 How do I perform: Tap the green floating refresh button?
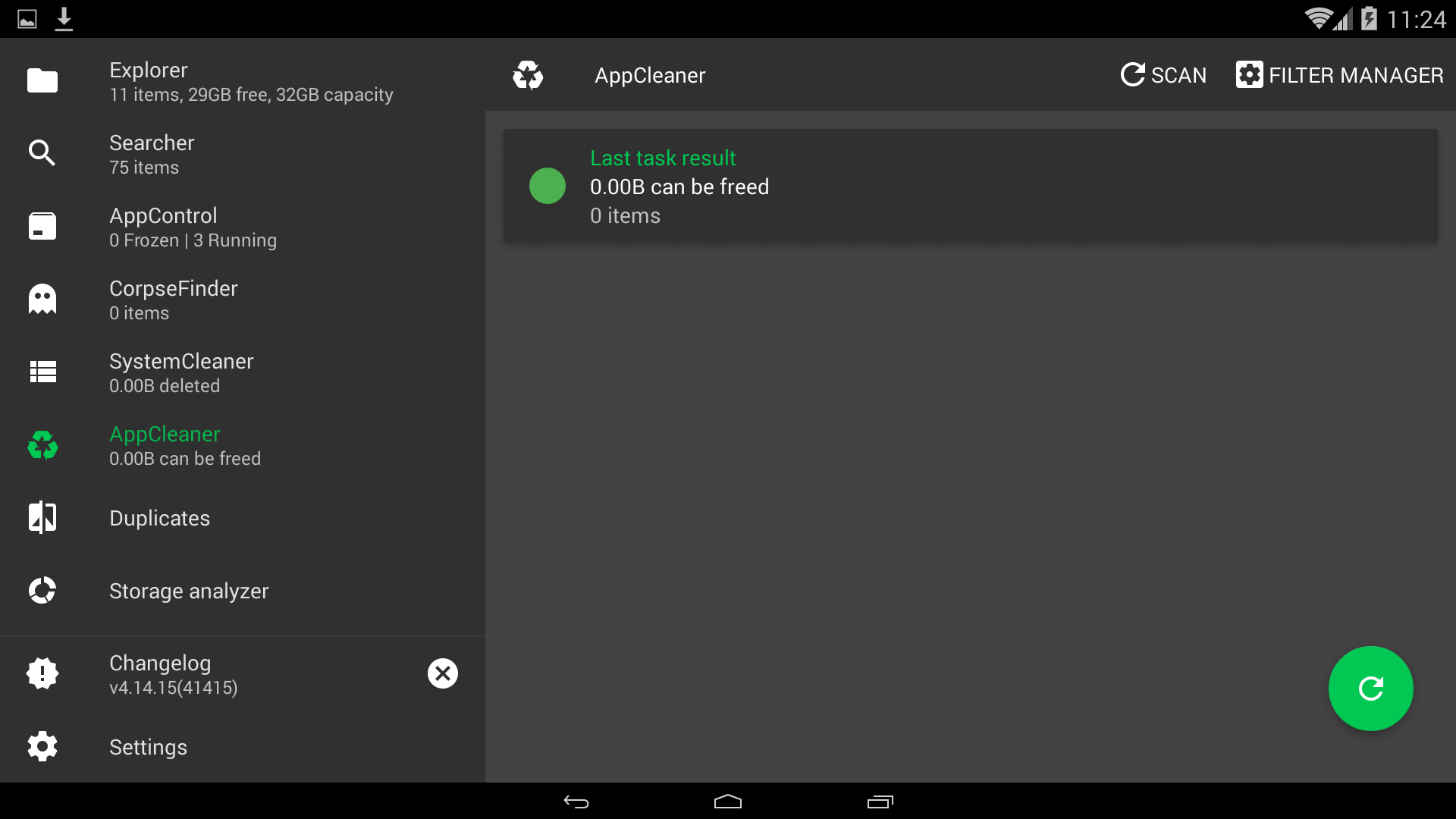(x=1370, y=689)
